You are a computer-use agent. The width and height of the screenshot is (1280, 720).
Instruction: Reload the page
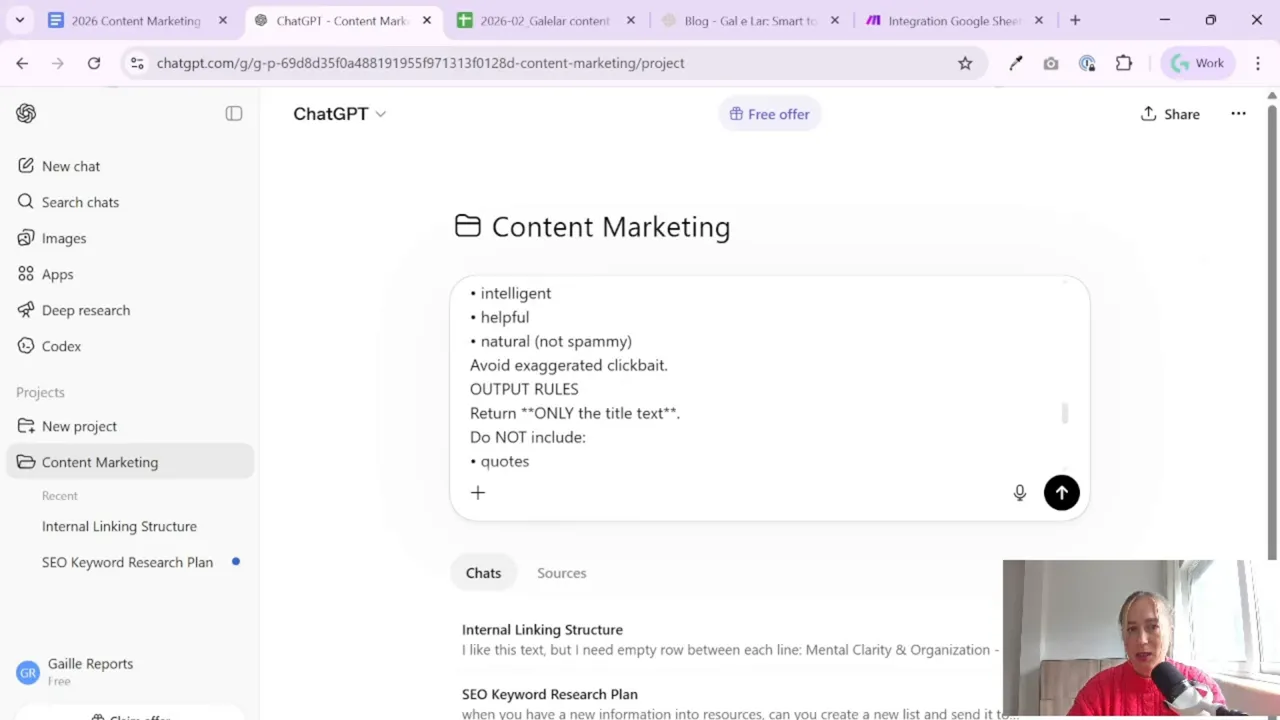[94, 63]
